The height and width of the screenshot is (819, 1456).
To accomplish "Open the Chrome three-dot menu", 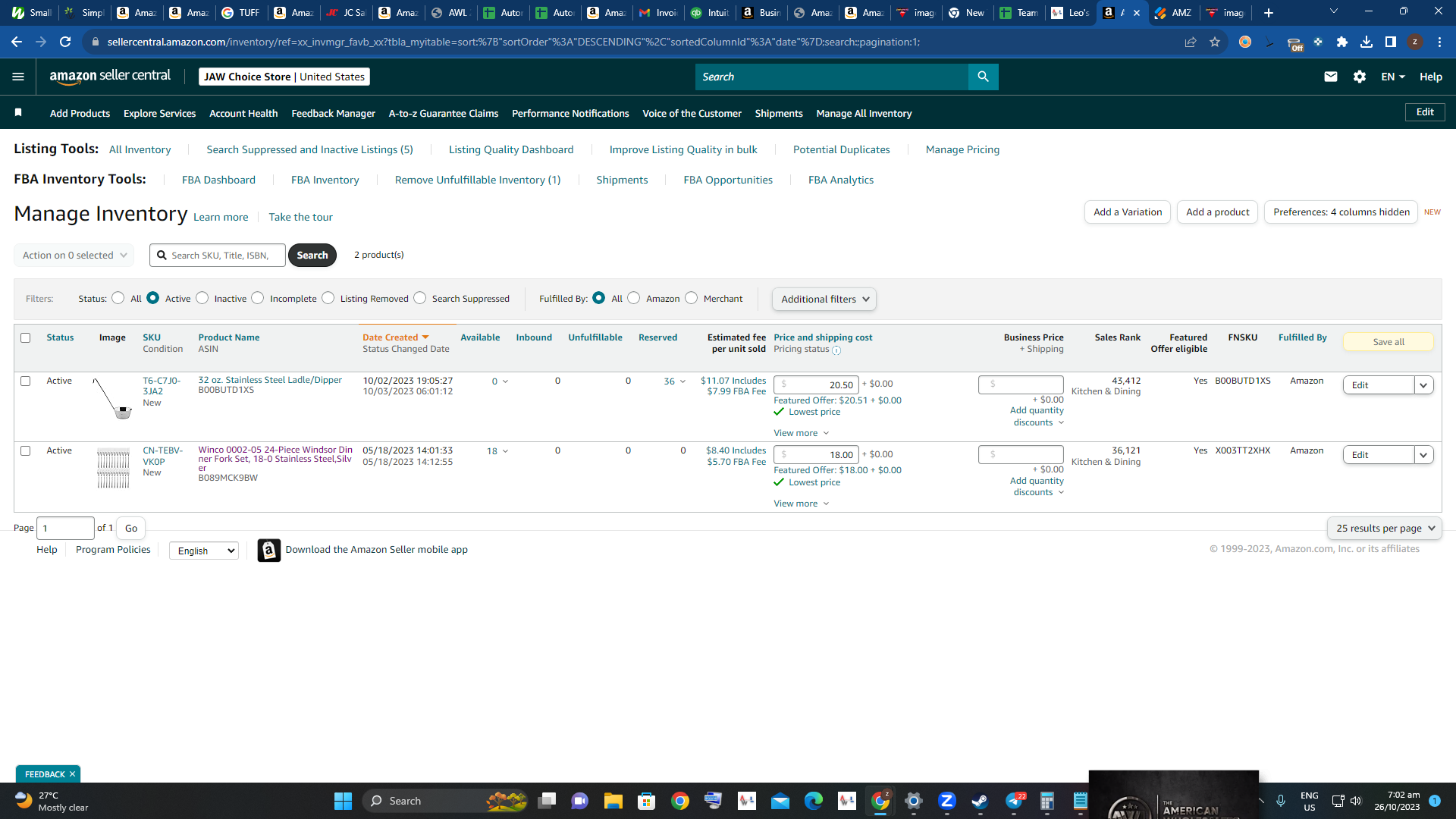I will coord(1439,42).
